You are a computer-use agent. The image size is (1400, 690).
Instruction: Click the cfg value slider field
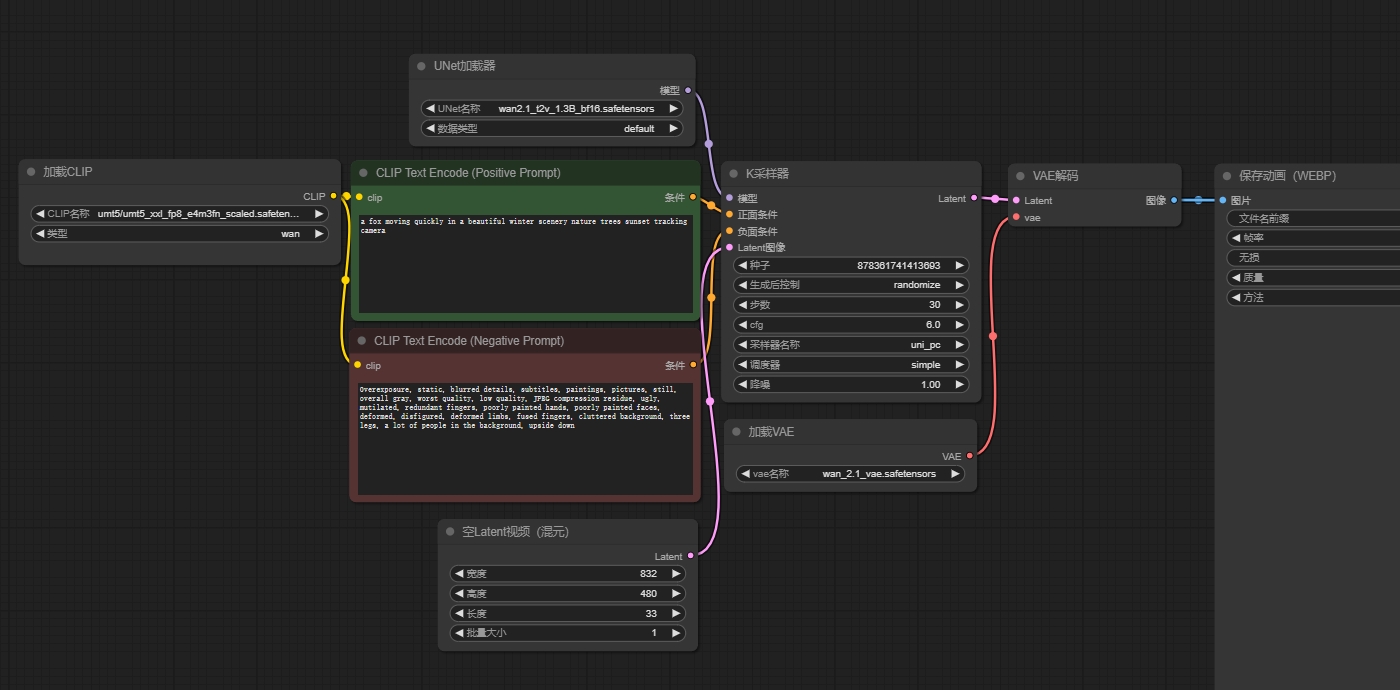click(850, 325)
